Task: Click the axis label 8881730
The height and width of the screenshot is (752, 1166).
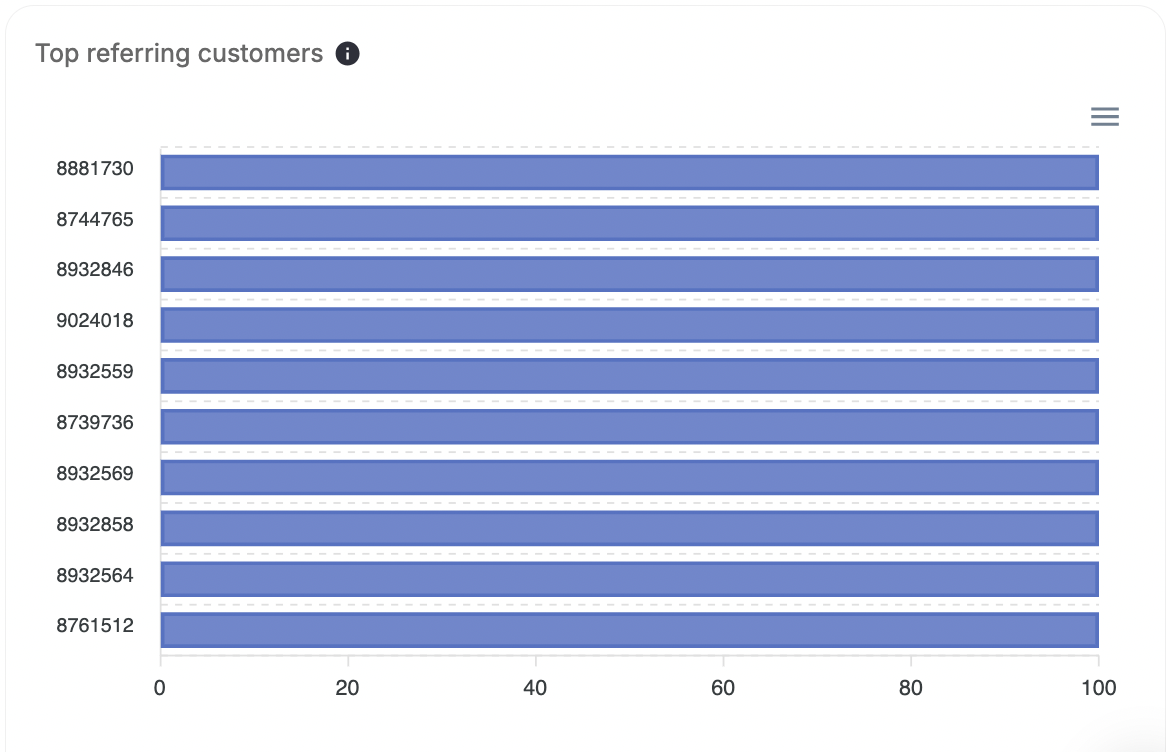Action: 95,169
